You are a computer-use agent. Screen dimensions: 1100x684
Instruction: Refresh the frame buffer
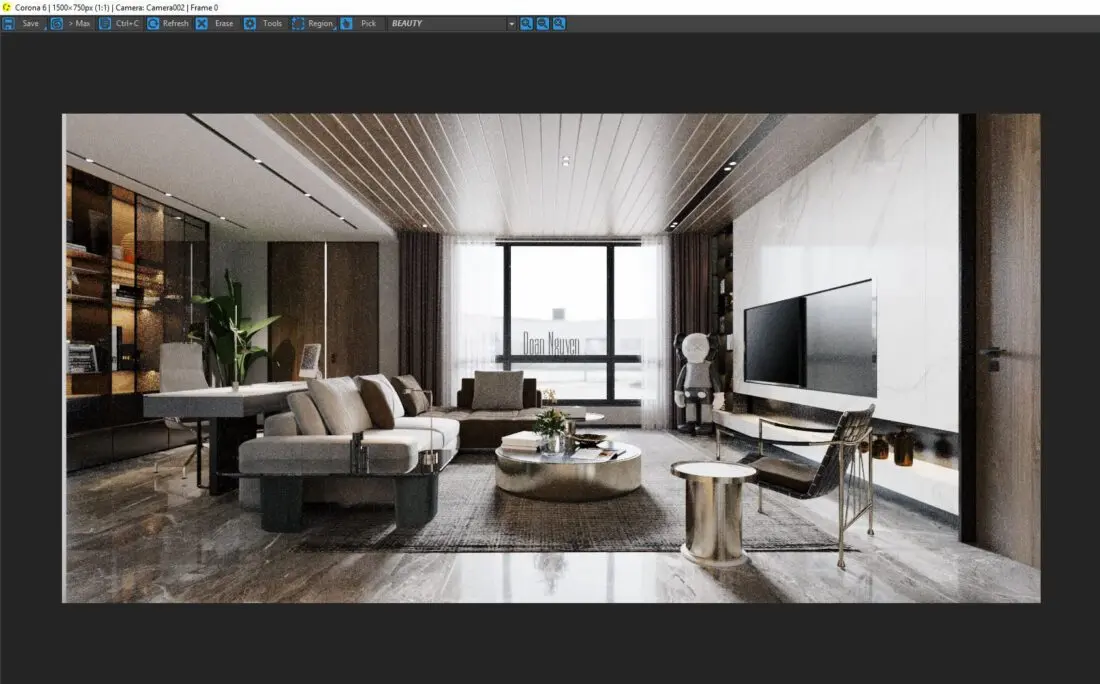click(168, 23)
